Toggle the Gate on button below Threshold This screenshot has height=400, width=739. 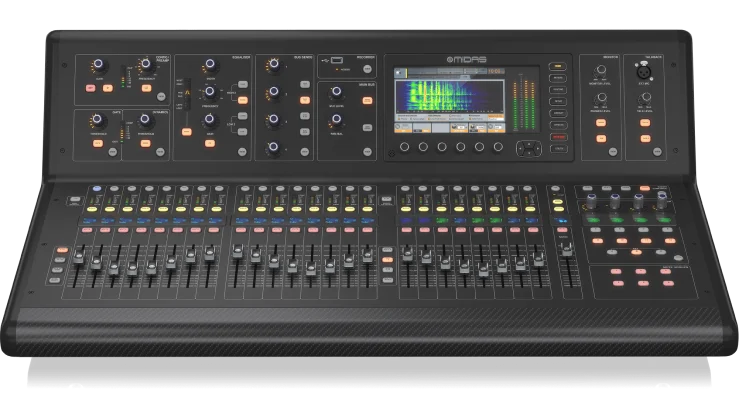pyautogui.click(x=98, y=144)
